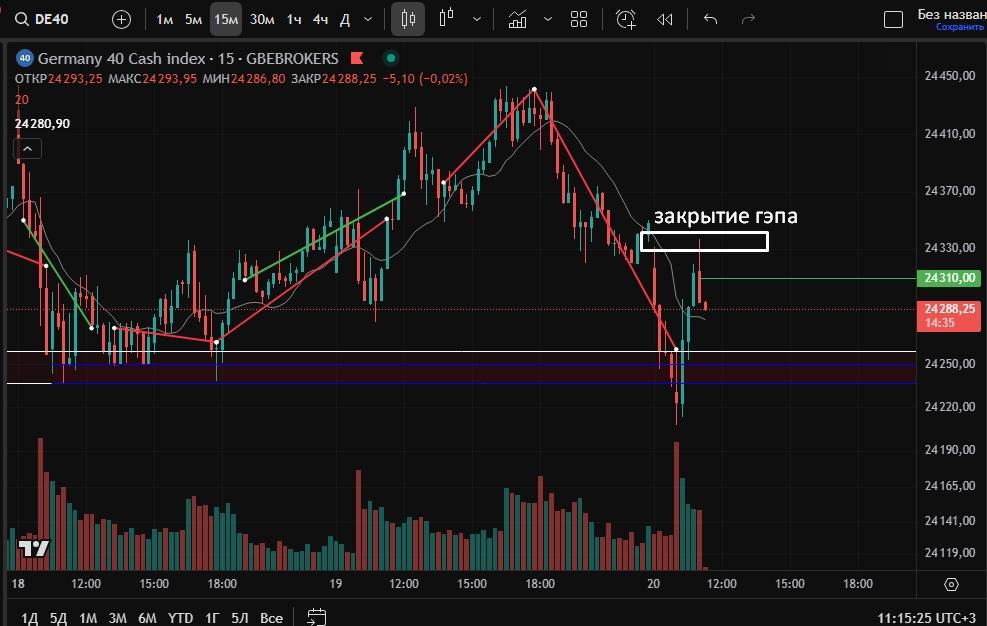987x626 pixels.
Task: Click the add symbol plus icon
Action: pos(121,19)
